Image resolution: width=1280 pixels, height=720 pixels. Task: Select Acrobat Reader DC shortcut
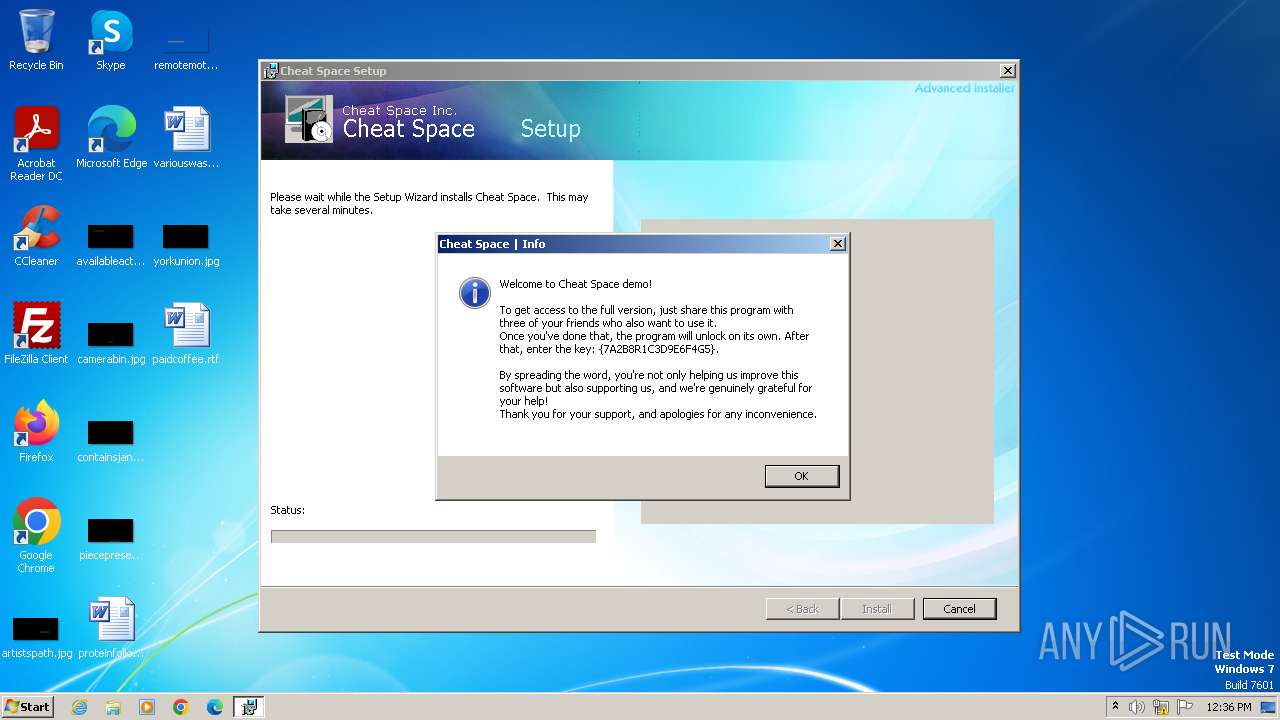(36, 144)
